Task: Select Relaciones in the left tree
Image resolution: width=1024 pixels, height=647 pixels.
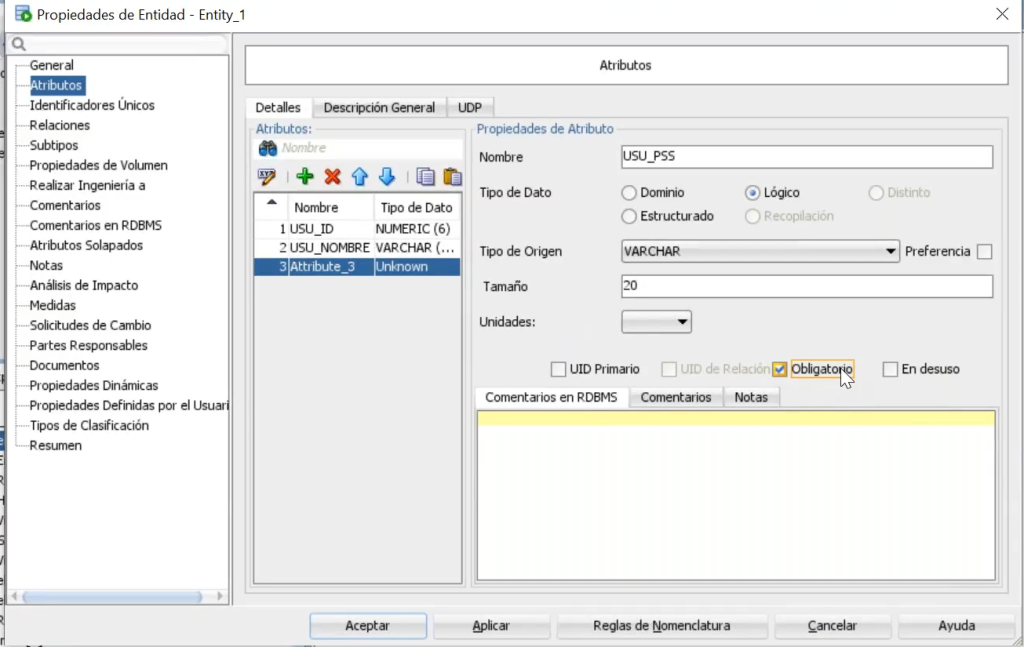Action: pos(59,125)
